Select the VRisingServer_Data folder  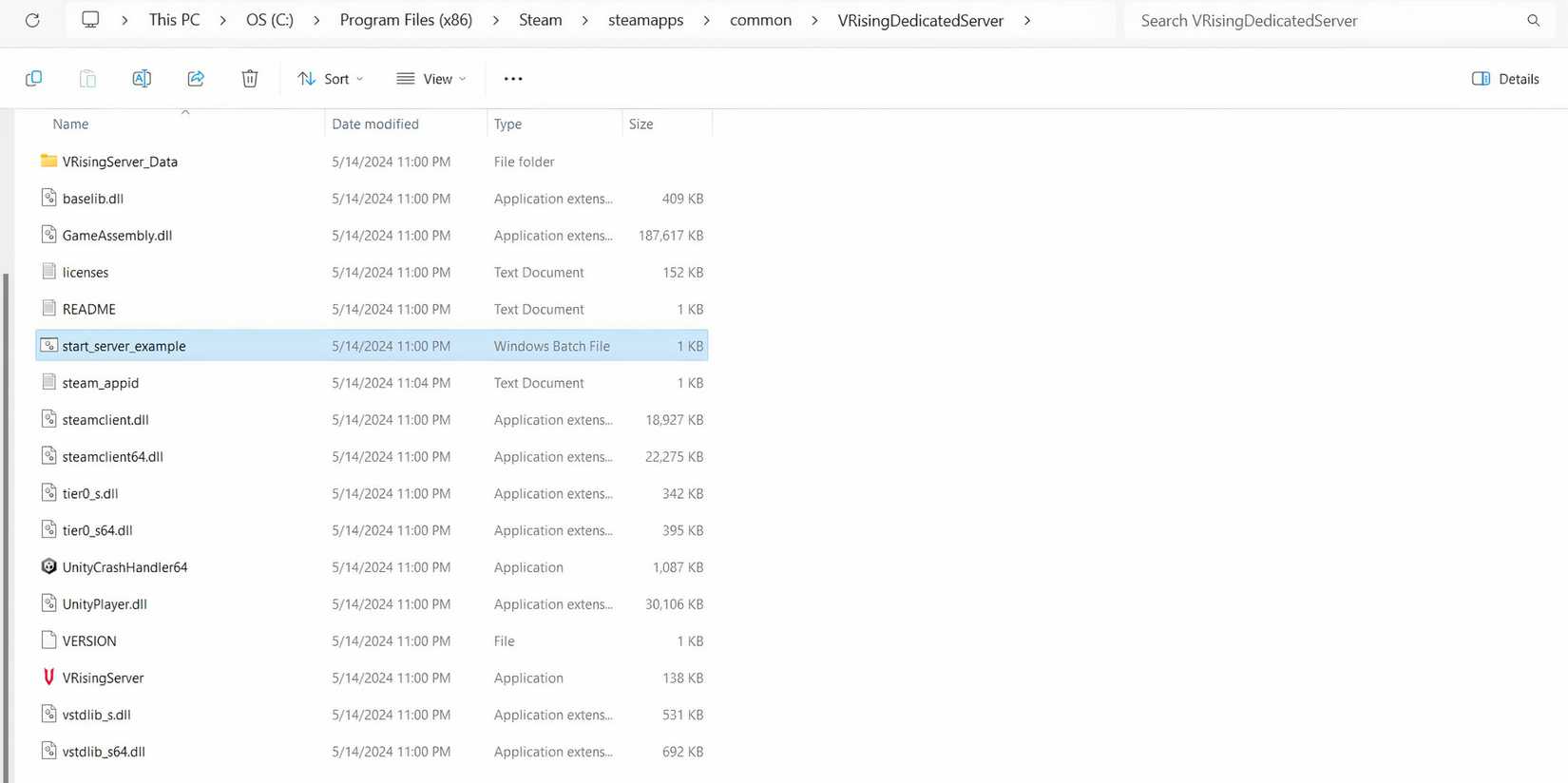(x=120, y=162)
